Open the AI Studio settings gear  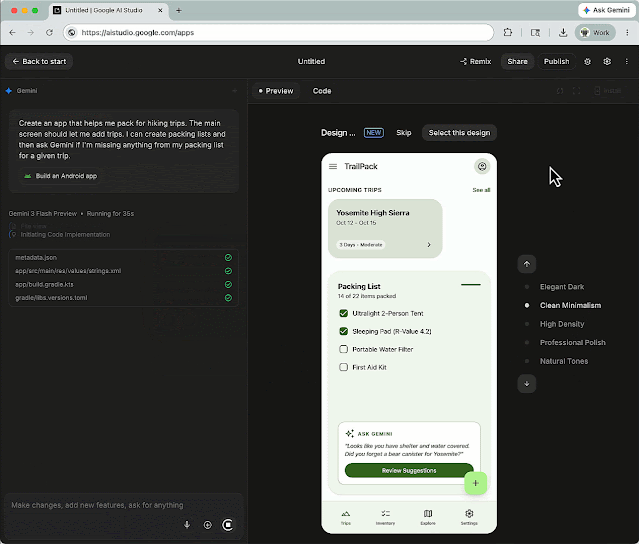pyautogui.click(x=607, y=62)
